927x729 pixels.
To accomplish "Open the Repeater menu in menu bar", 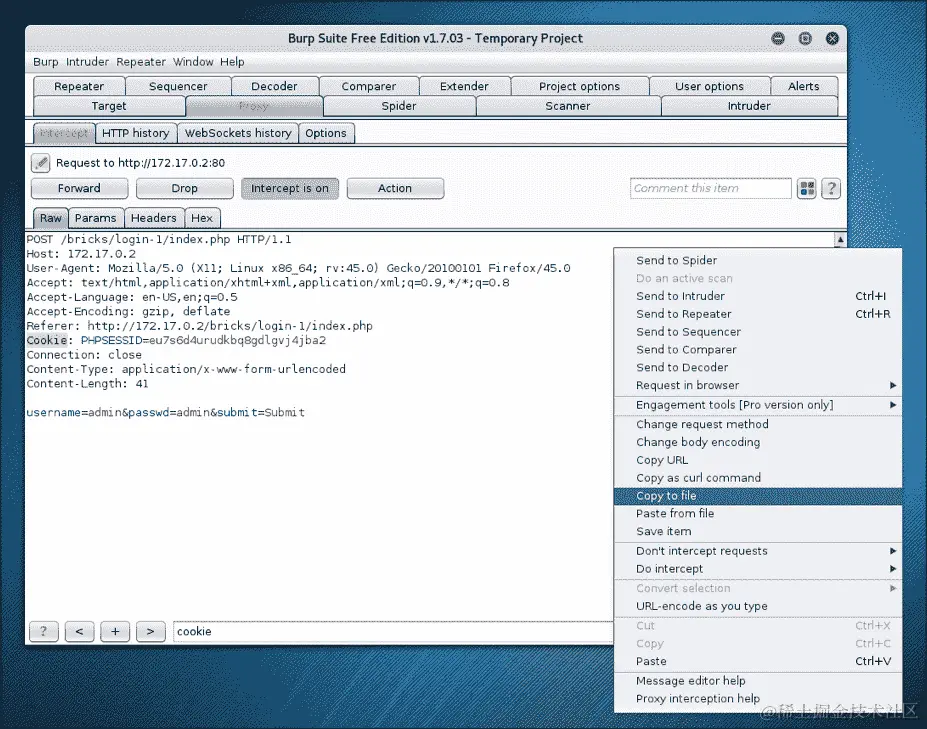I will point(141,62).
